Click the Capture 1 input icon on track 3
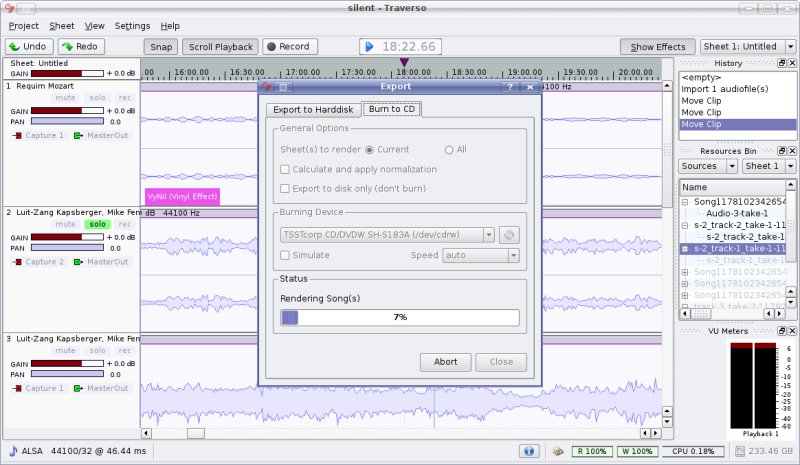Screen dimensions: 800x465 pos(17,388)
